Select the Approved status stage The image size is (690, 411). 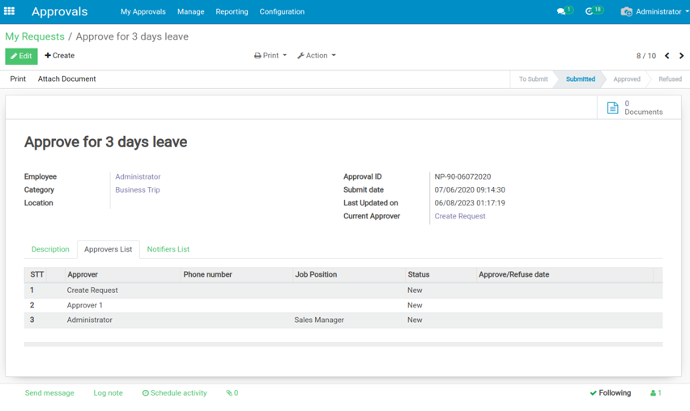tap(627, 79)
